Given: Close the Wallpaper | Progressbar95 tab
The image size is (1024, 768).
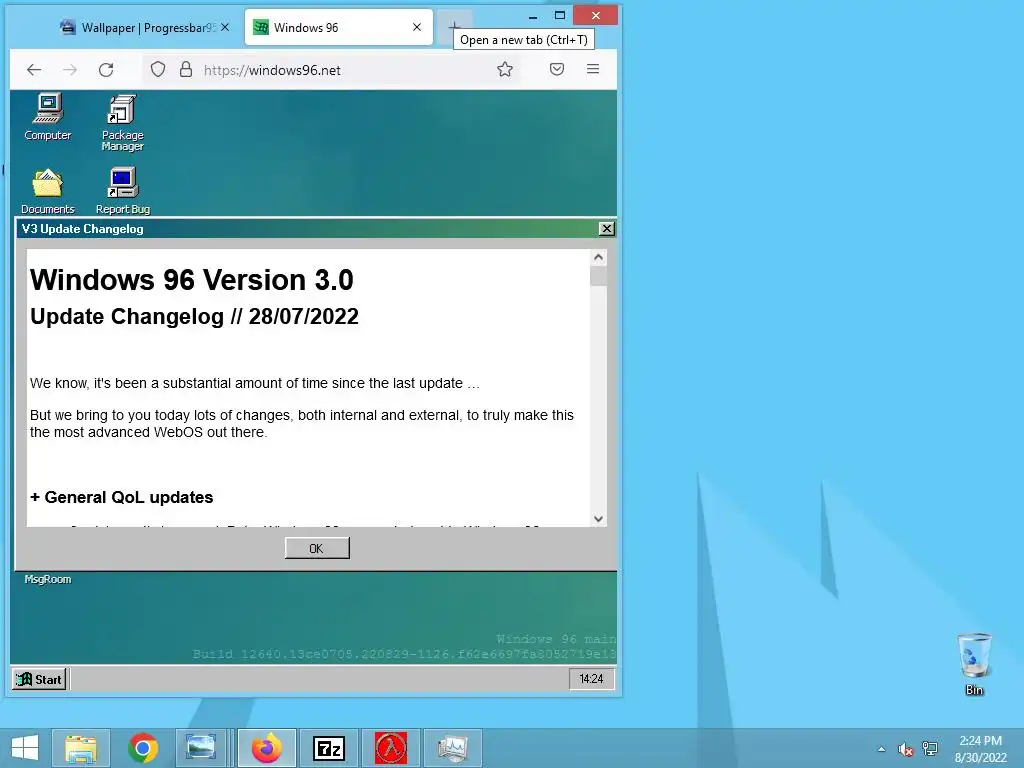Looking at the screenshot, I should [225, 27].
